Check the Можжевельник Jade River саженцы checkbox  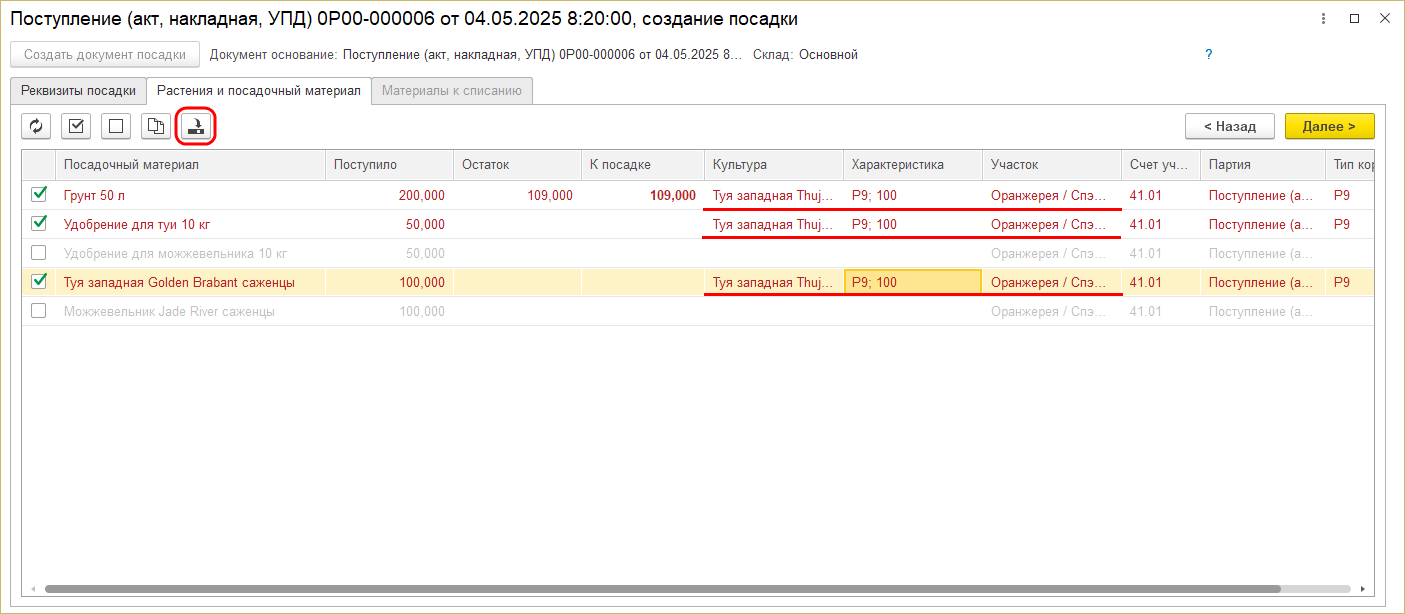[39, 311]
